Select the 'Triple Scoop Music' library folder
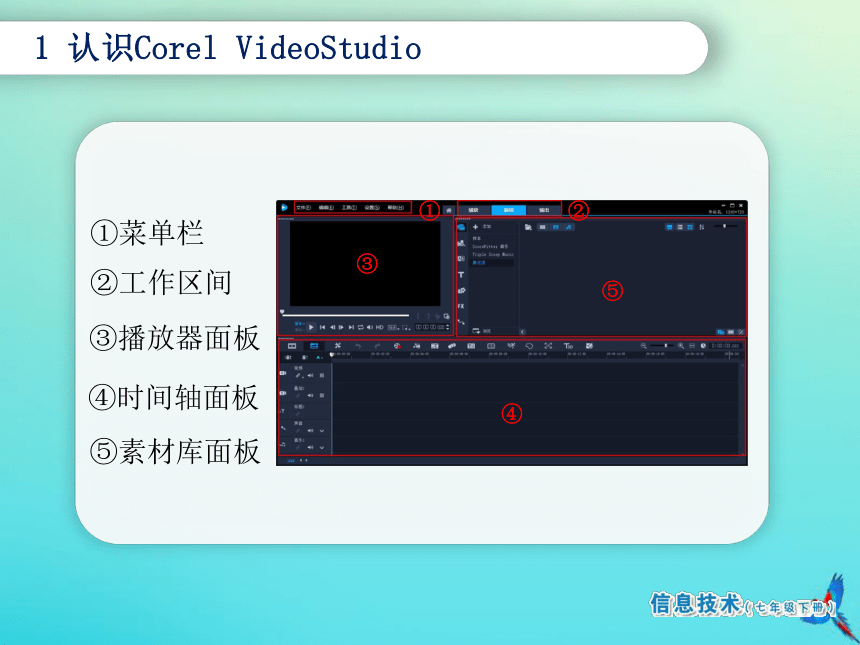860x645 pixels. click(493, 255)
